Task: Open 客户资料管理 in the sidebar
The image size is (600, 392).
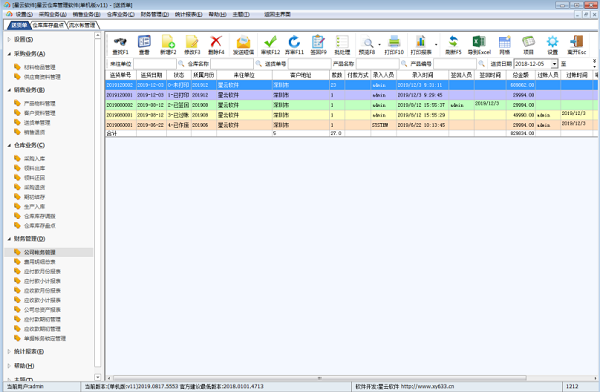Action: tap(39, 113)
